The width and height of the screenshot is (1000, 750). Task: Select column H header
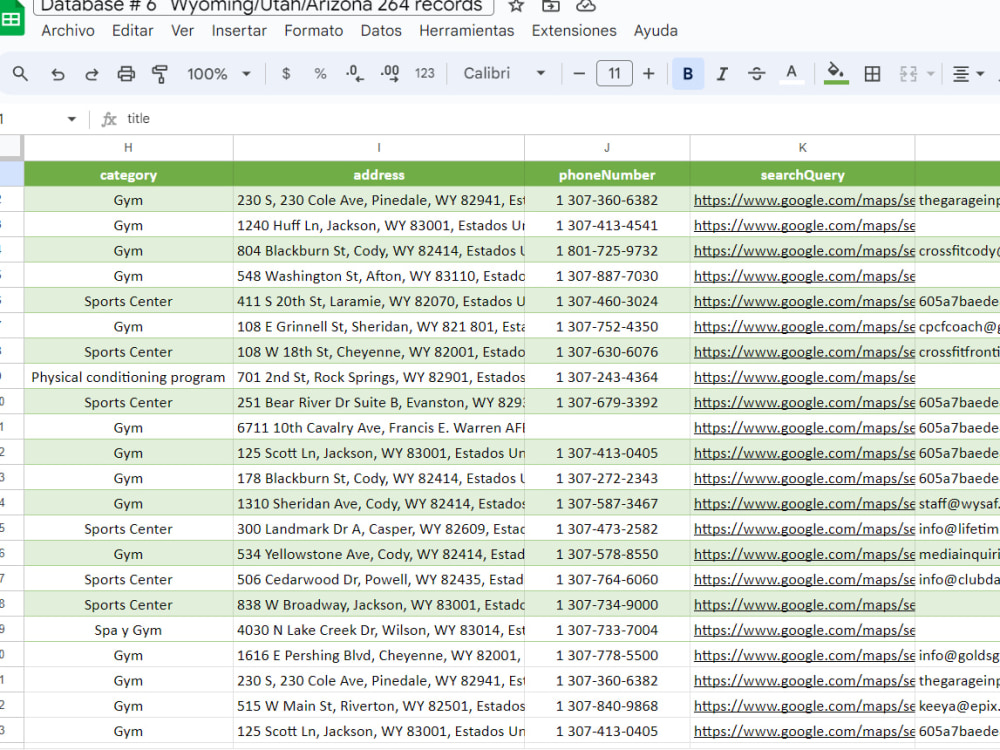tap(128, 148)
